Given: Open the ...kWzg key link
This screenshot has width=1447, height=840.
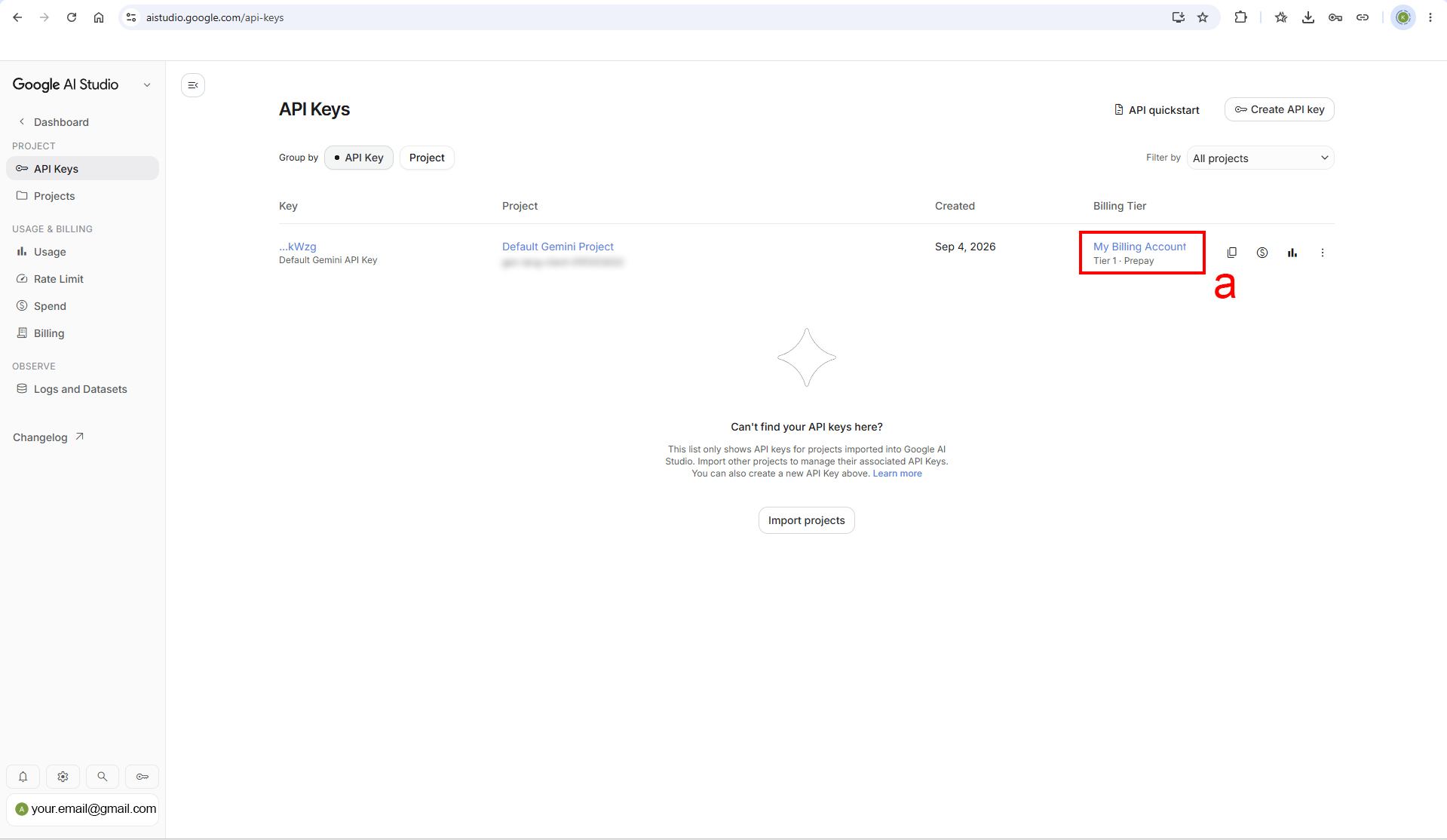Looking at the screenshot, I should [298, 247].
